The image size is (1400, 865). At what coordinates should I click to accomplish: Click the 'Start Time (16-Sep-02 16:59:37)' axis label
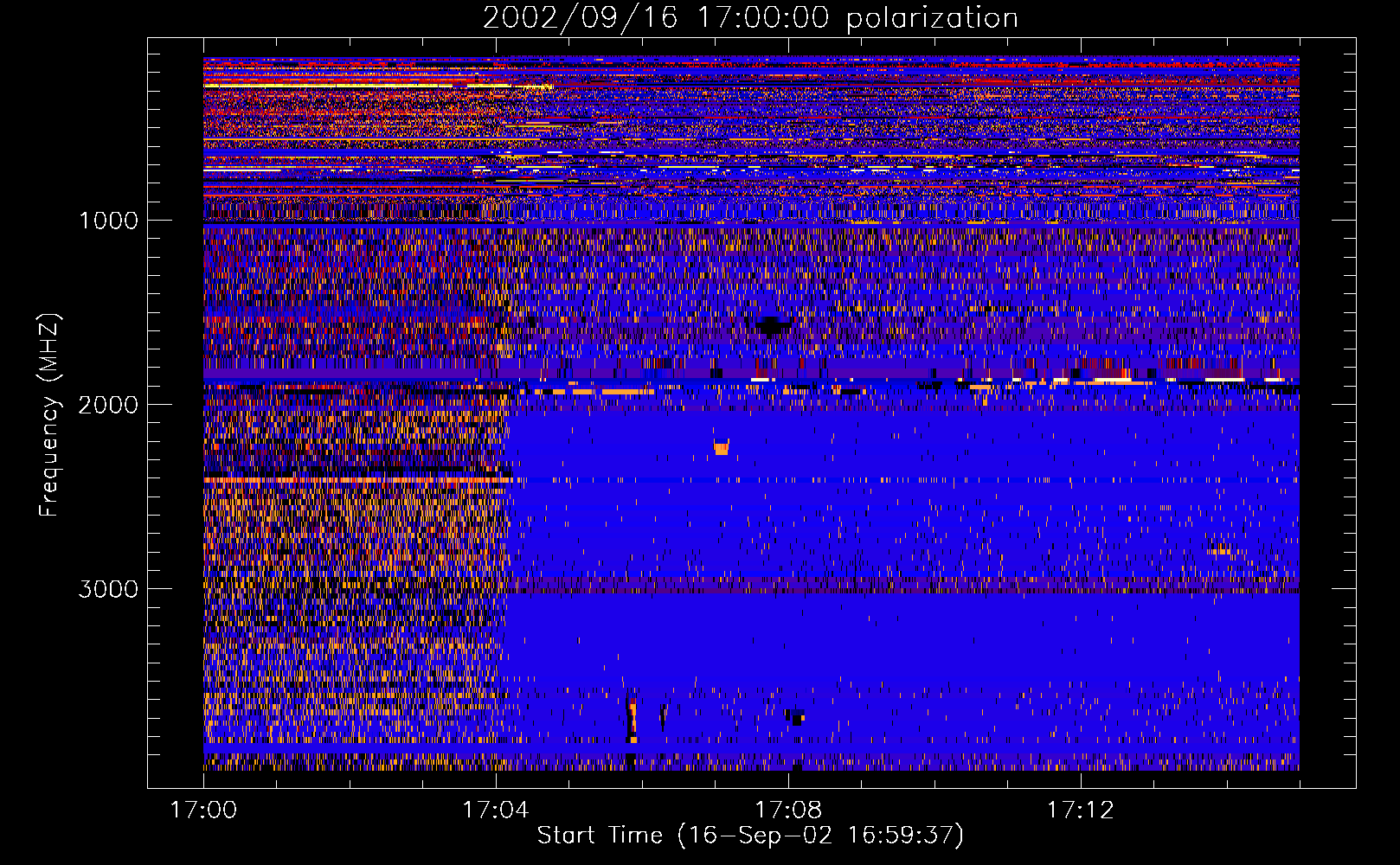click(x=750, y=836)
